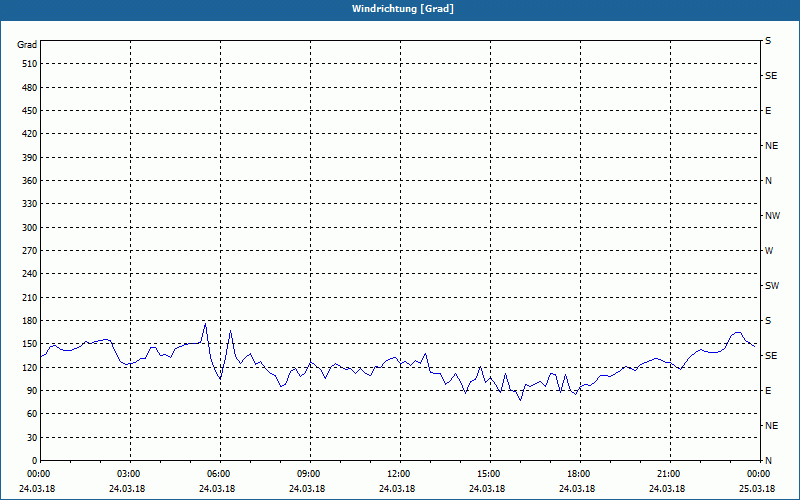Screen dimensions: 800x500
Task: Select the 'Grad' y-axis unit label
Action: 27,45
